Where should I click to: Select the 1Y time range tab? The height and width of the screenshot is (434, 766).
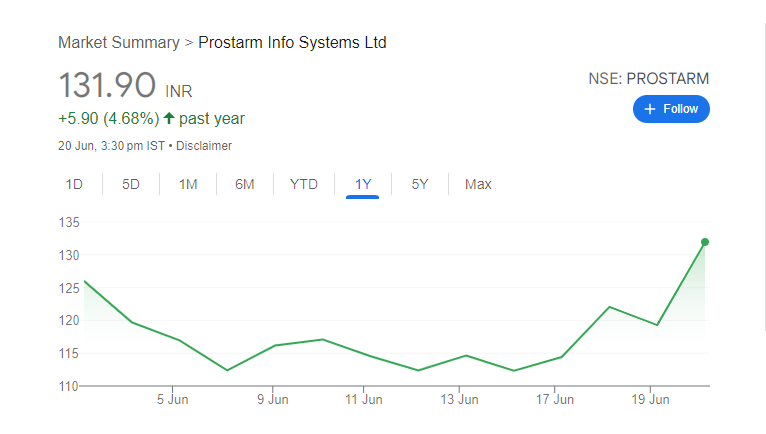coord(363,184)
